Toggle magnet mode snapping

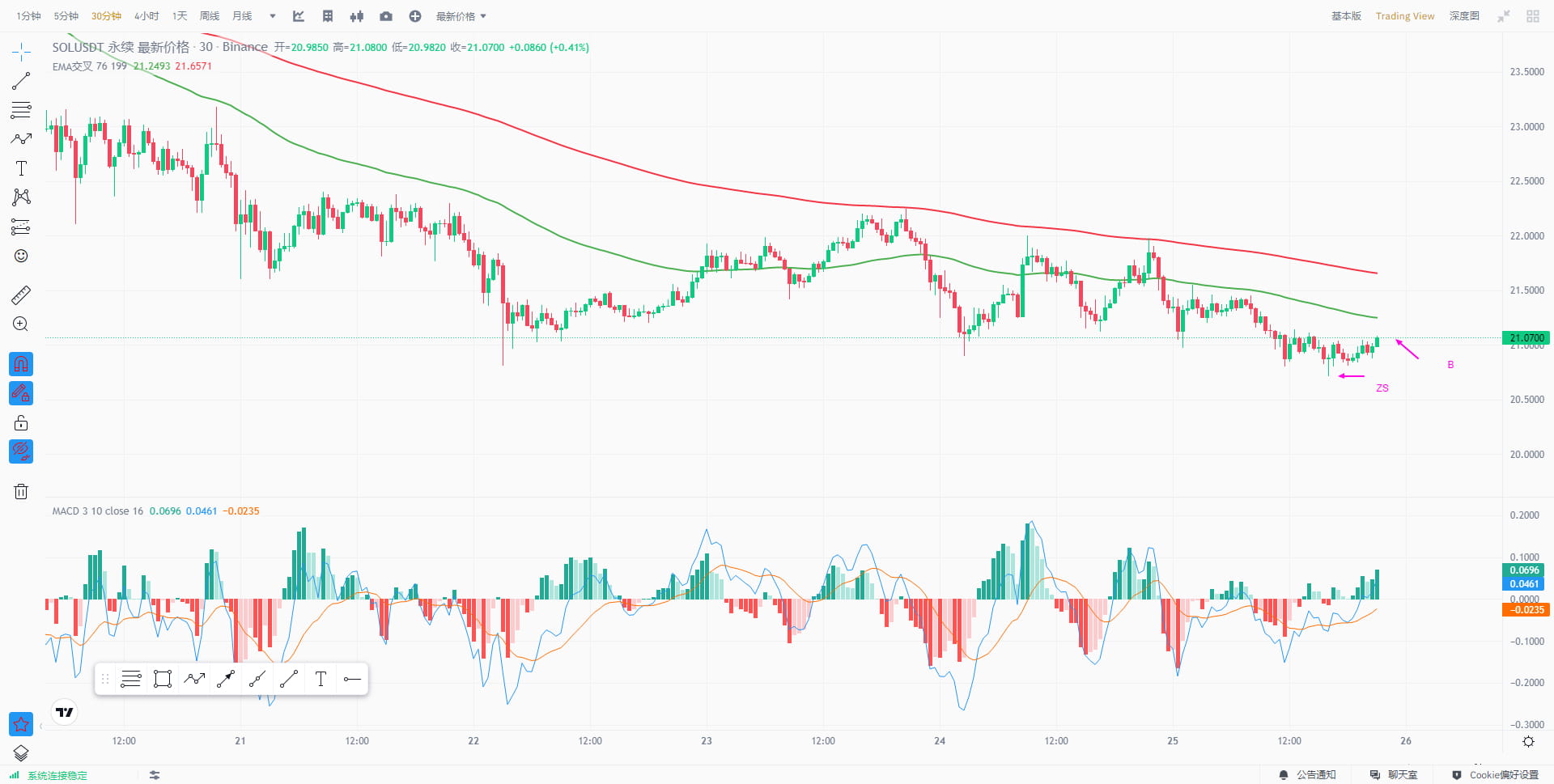click(21, 364)
